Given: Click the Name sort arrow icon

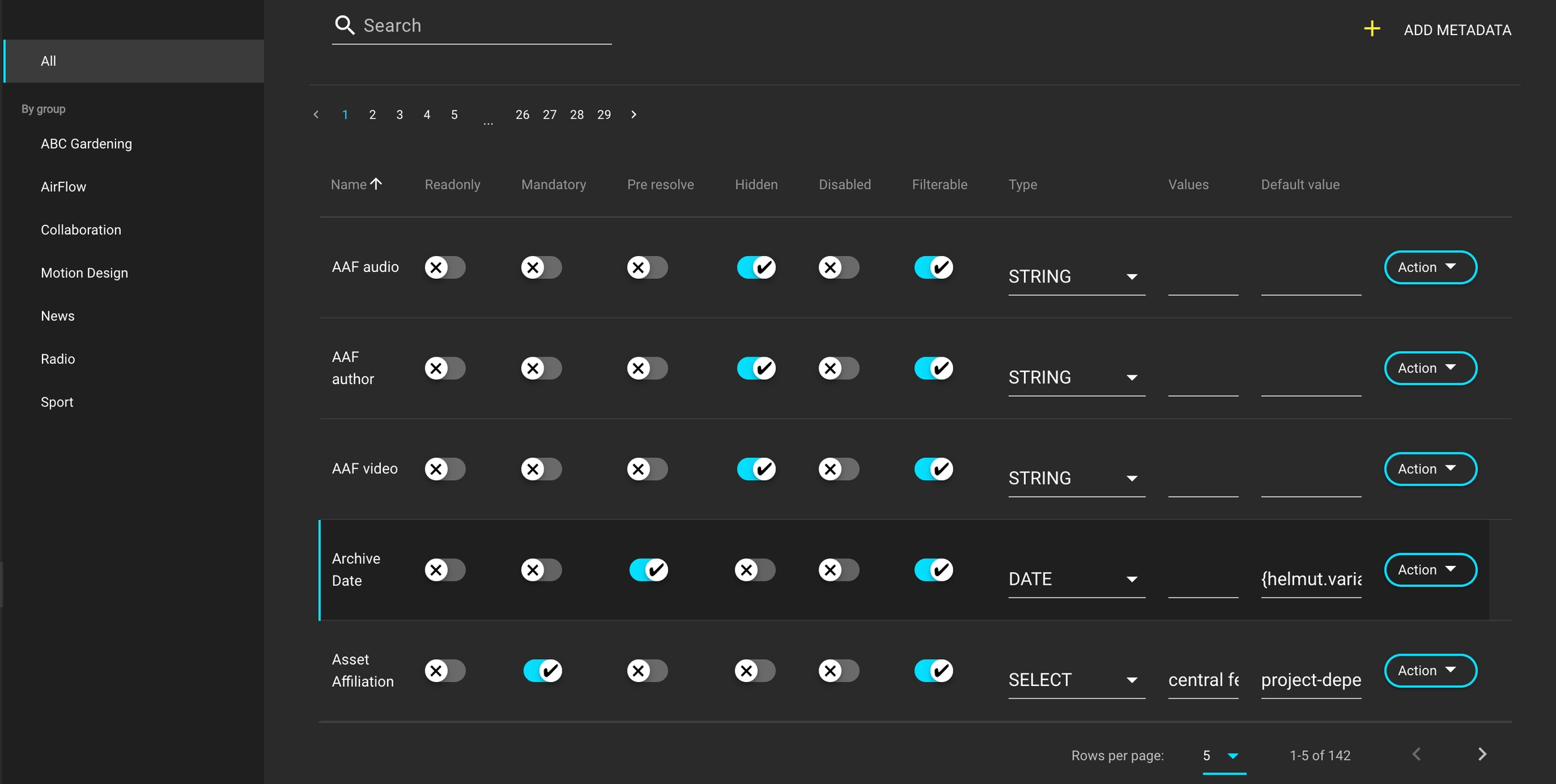Looking at the screenshot, I should pyautogui.click(x=376, y=184).
